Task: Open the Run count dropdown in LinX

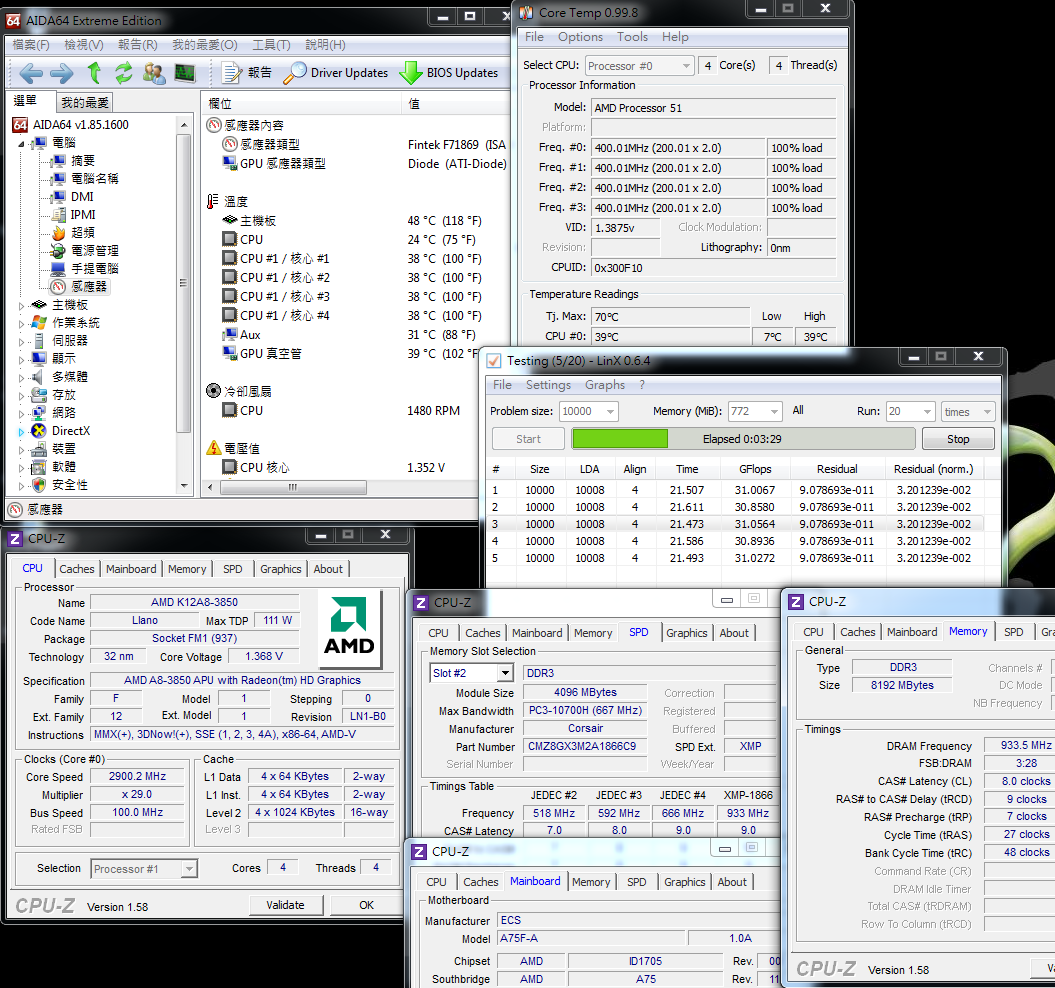Action: click(911, 411)
